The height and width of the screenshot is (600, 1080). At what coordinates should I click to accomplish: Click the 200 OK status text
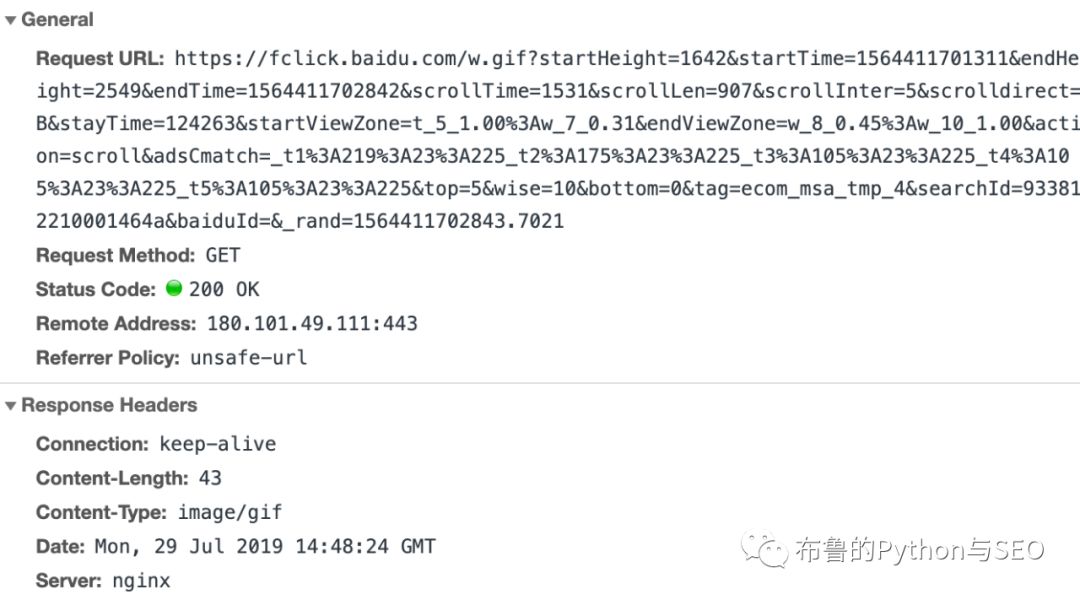click(224, 289)
